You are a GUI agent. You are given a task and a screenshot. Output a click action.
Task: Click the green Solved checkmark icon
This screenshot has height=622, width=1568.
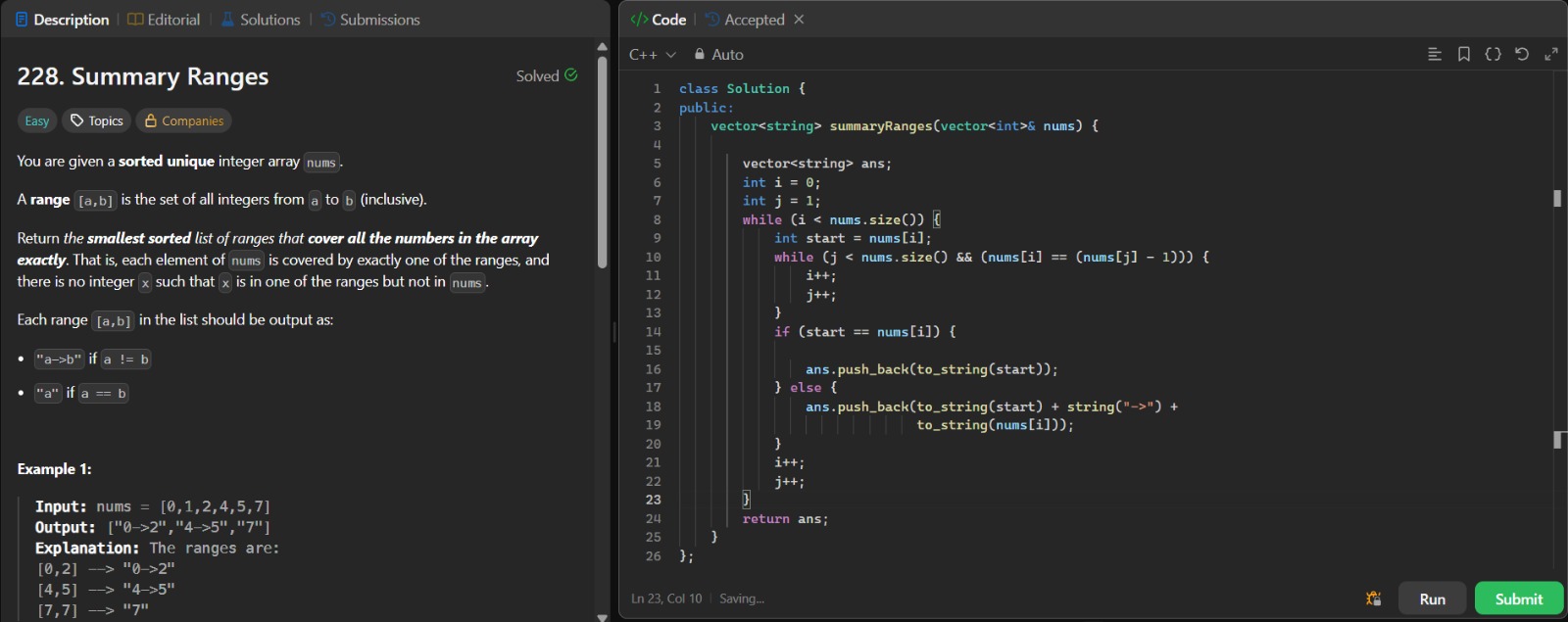tap(571, 75)
